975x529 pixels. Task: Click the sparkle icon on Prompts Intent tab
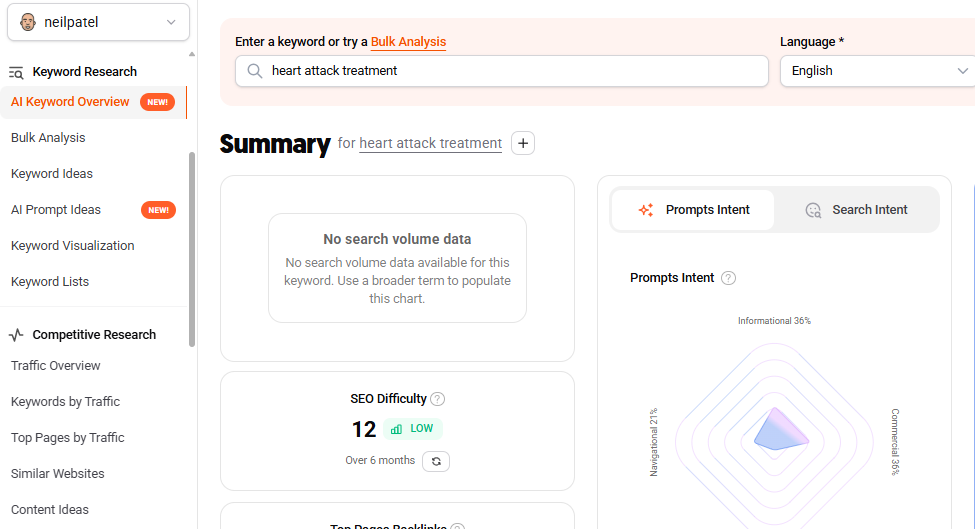coord(646,210)
